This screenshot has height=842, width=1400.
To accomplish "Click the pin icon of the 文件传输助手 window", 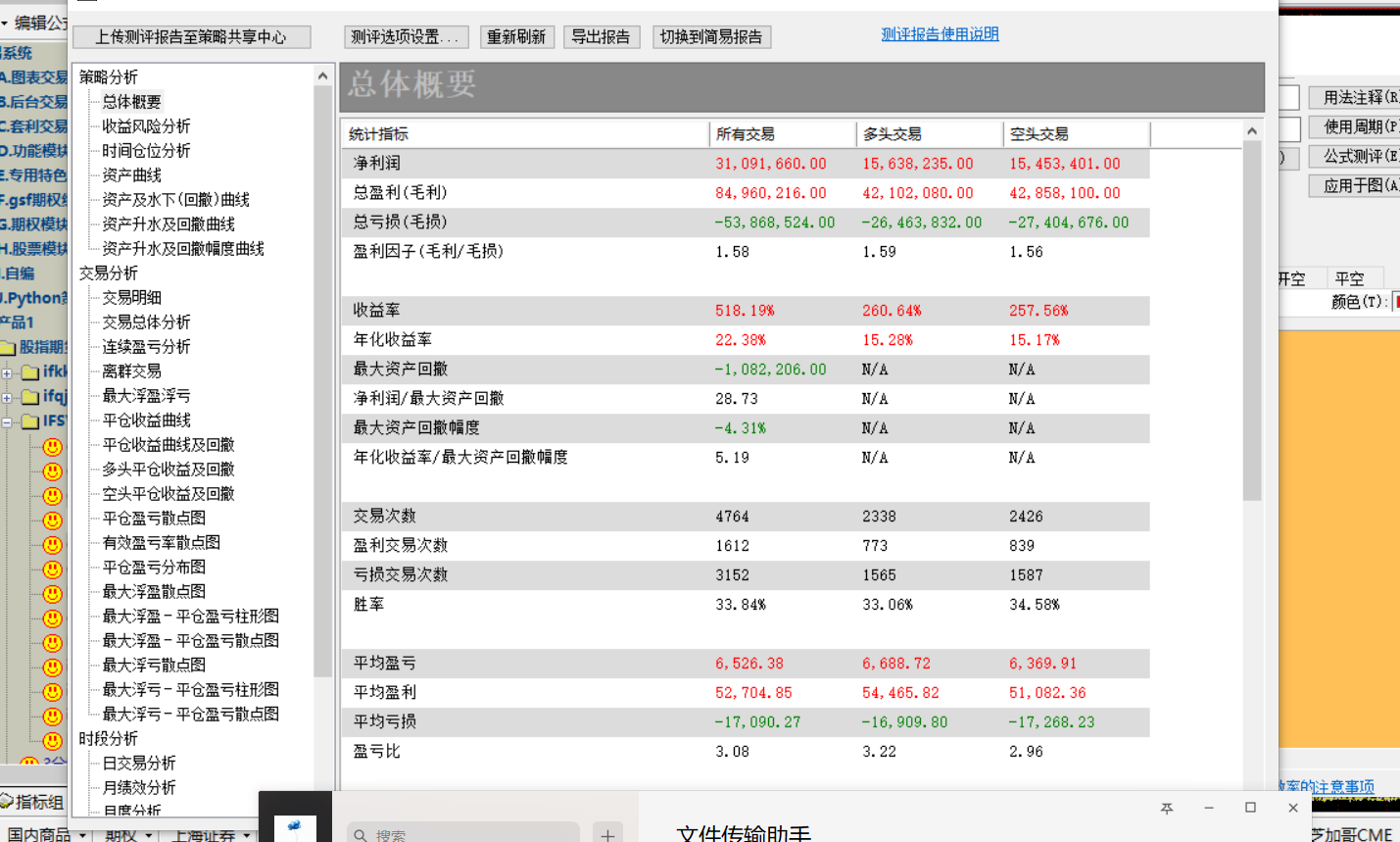I will 1166,808.
